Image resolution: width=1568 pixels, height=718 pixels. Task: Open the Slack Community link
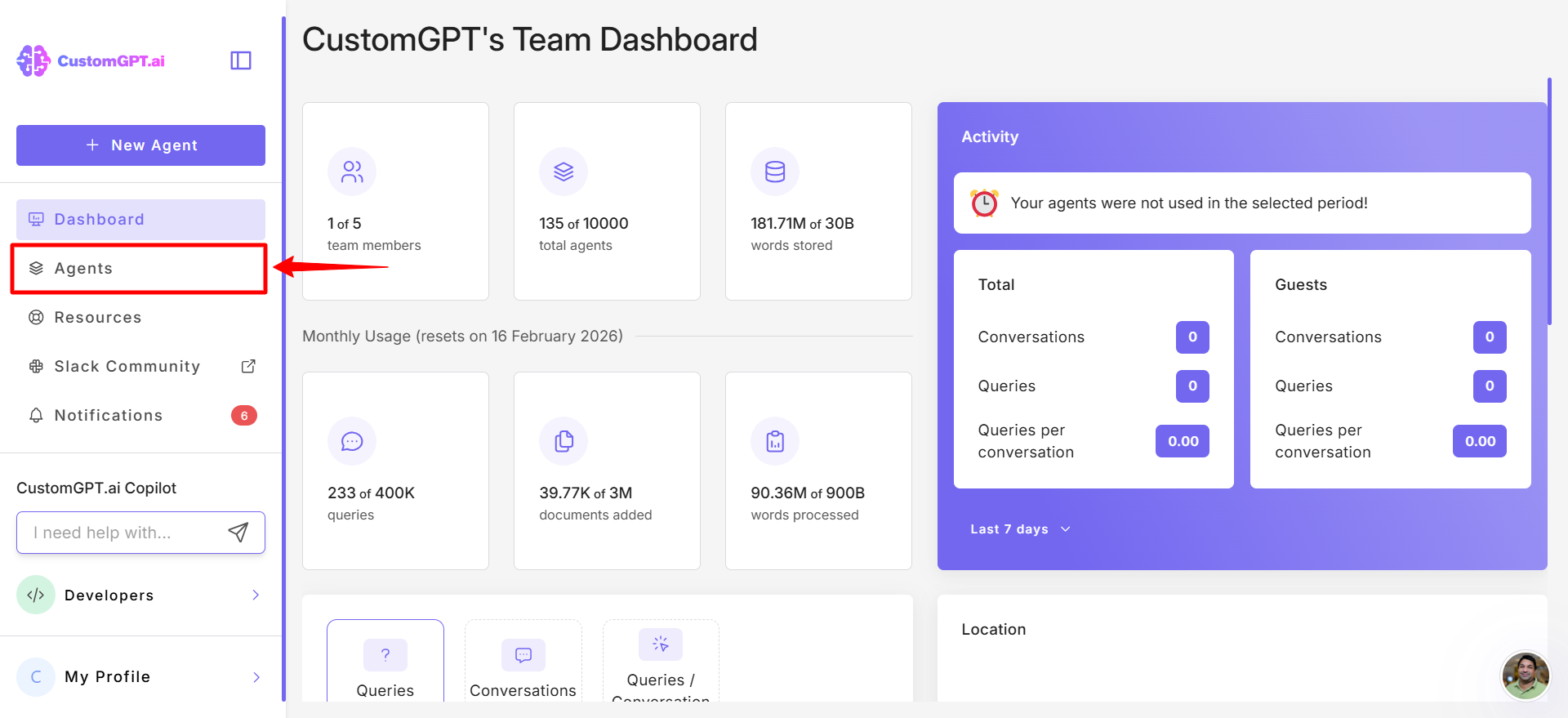click(140, 367)
